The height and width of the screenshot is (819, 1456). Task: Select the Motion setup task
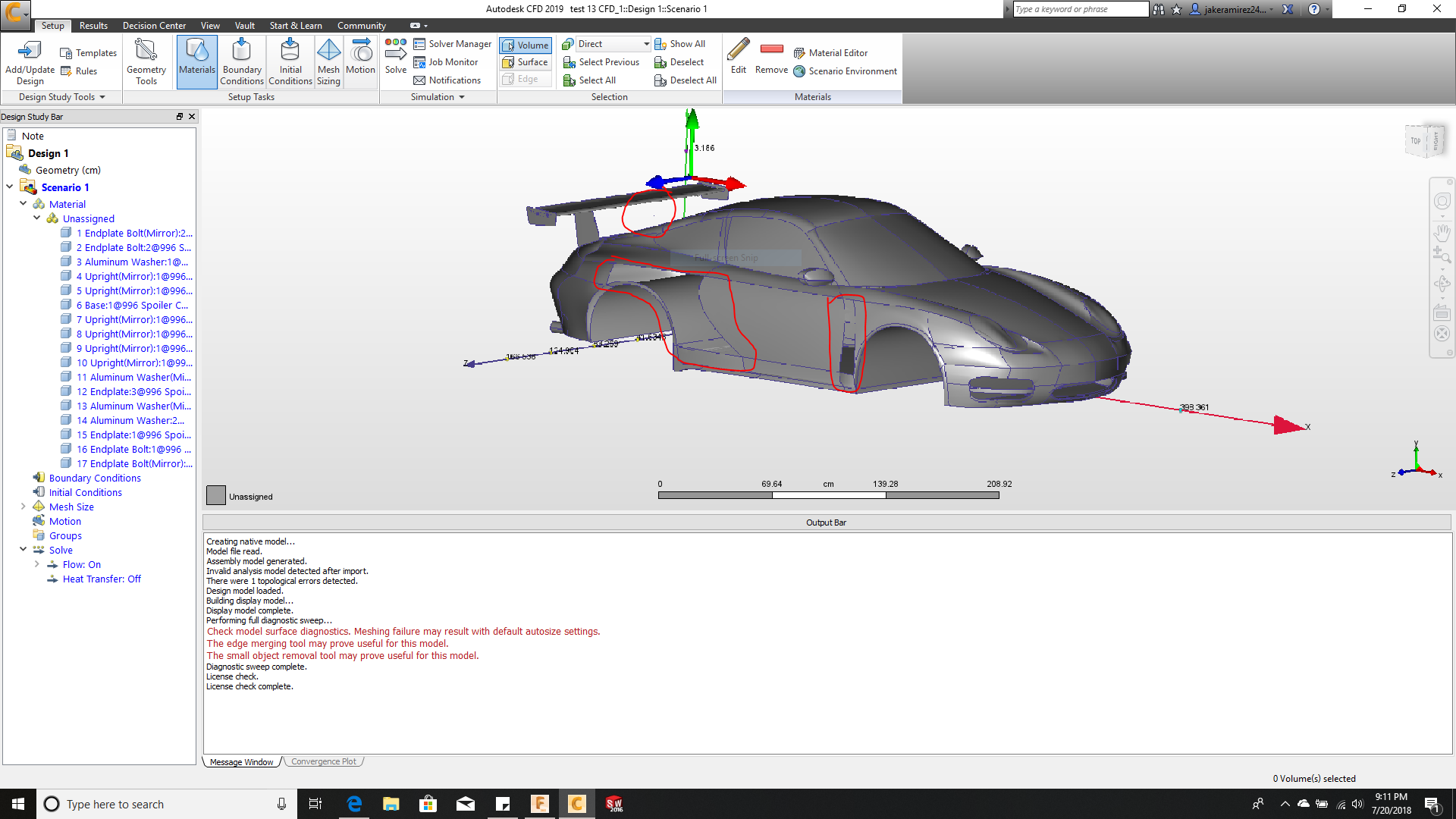pos(360,61)
